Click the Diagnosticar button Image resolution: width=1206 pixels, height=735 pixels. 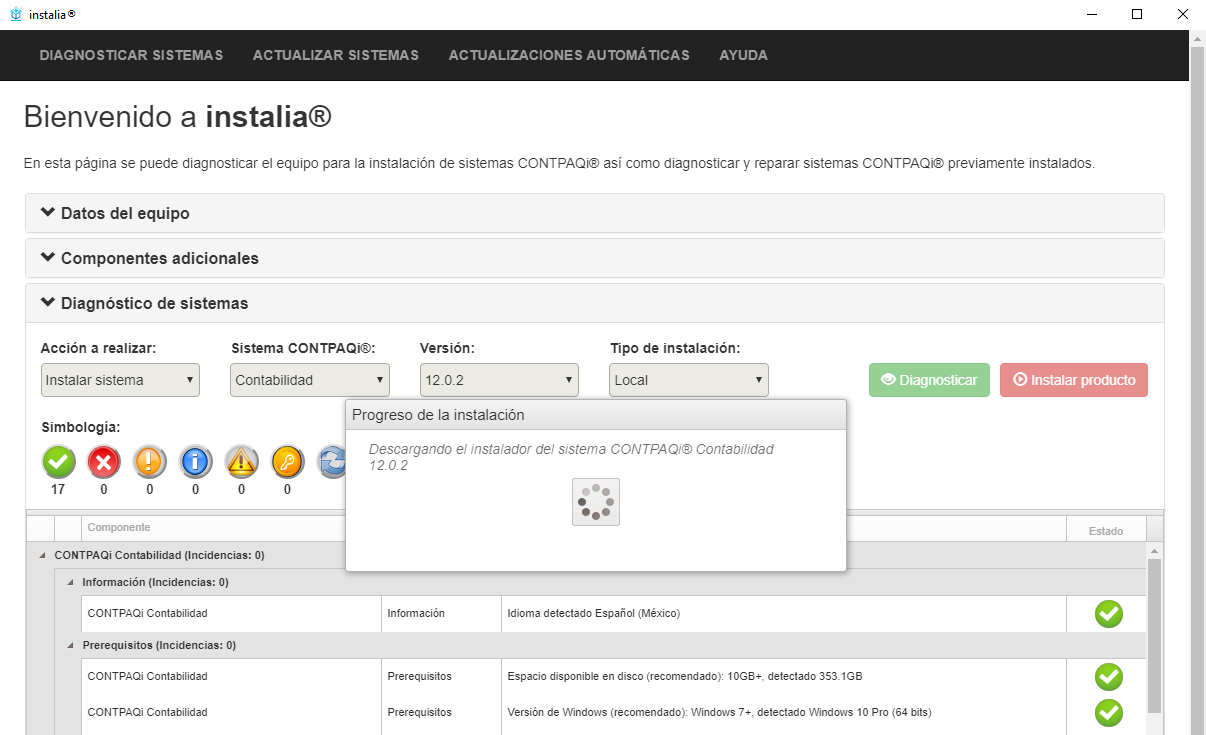(929, 380)
